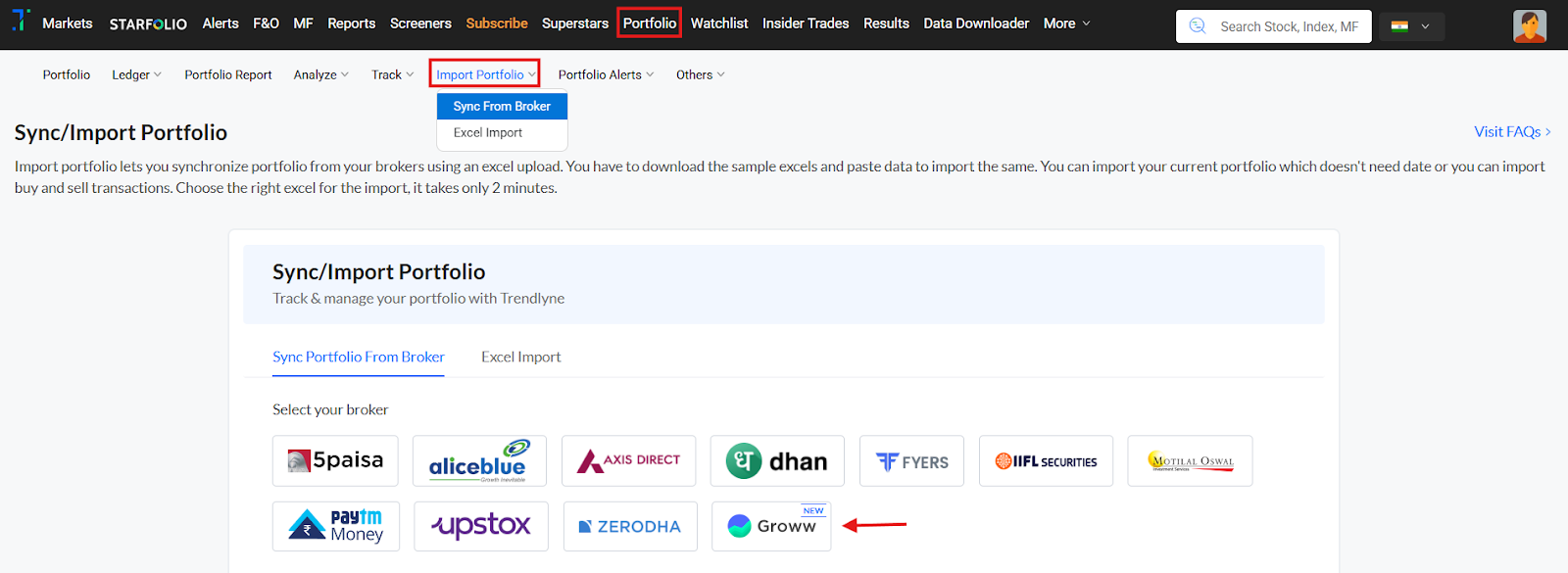Open MF in top navigation
Screen dimensions: 1568x573
click(304, 24)
